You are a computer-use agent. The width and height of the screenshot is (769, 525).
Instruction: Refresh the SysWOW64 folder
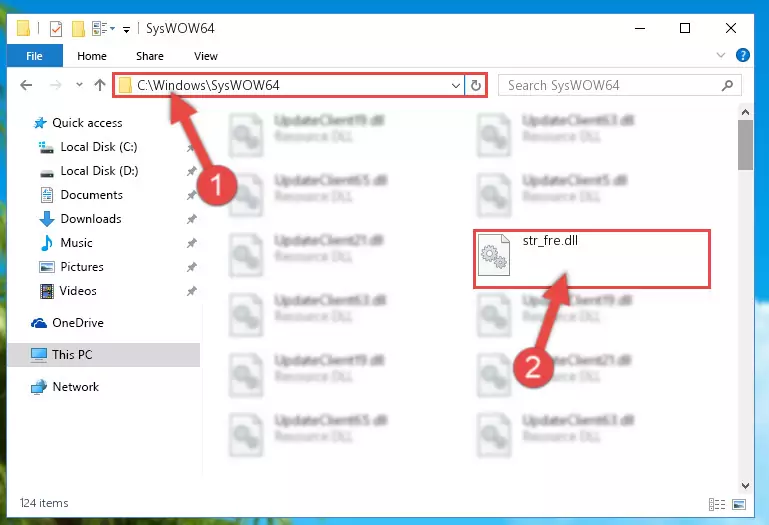(476, 85)
